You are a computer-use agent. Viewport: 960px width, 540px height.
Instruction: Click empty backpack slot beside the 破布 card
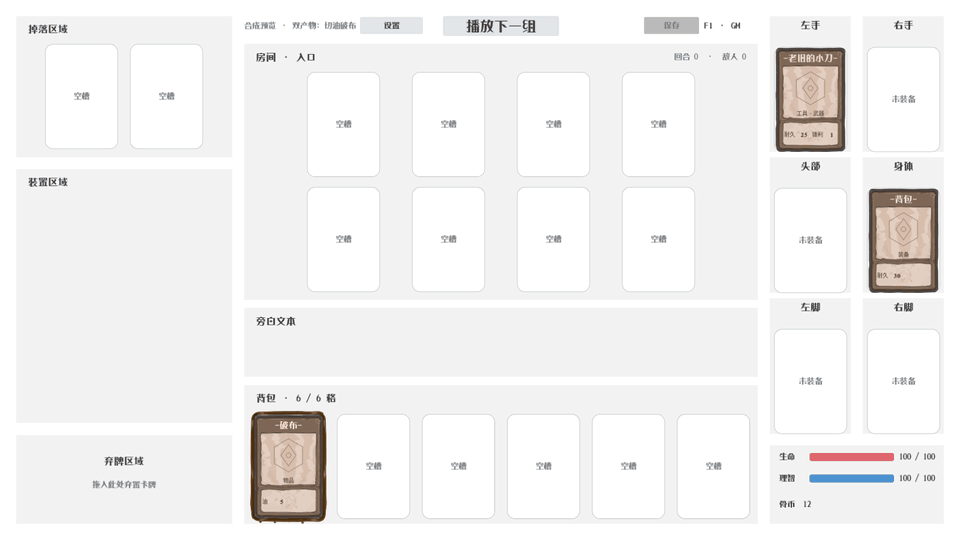click(x=373, y=466)
